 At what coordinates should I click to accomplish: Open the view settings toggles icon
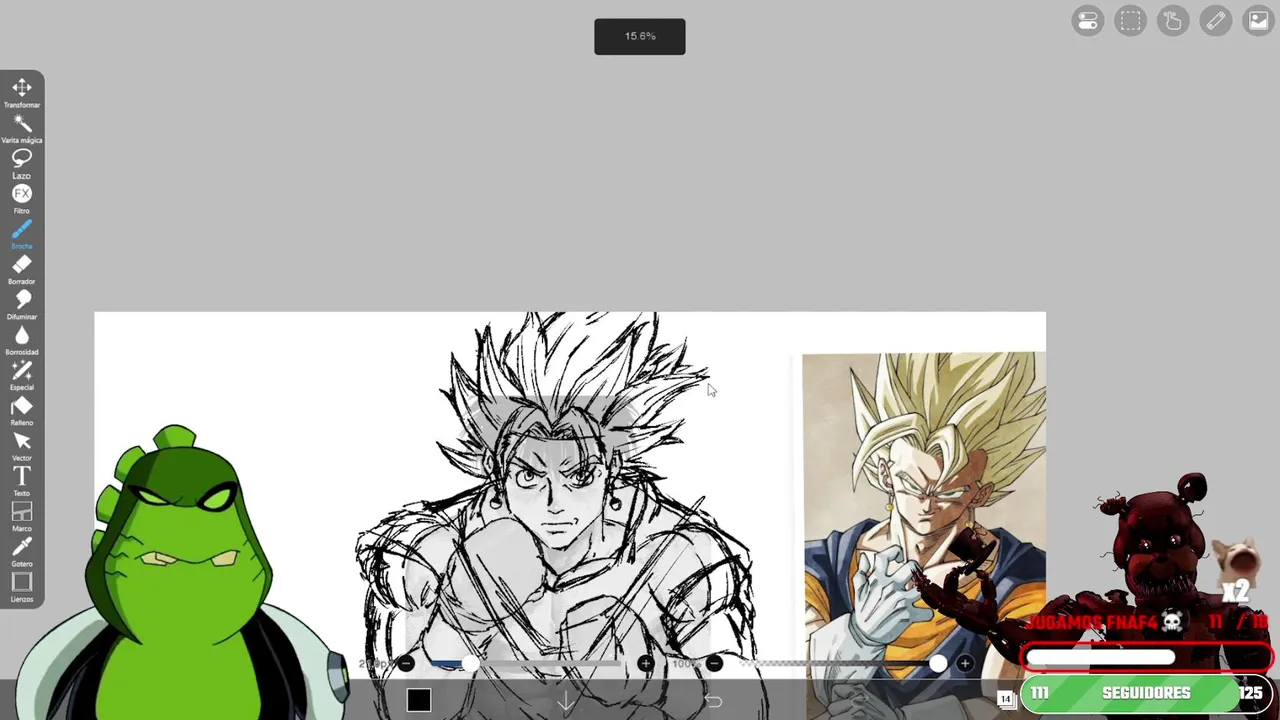click(1088, 21)
